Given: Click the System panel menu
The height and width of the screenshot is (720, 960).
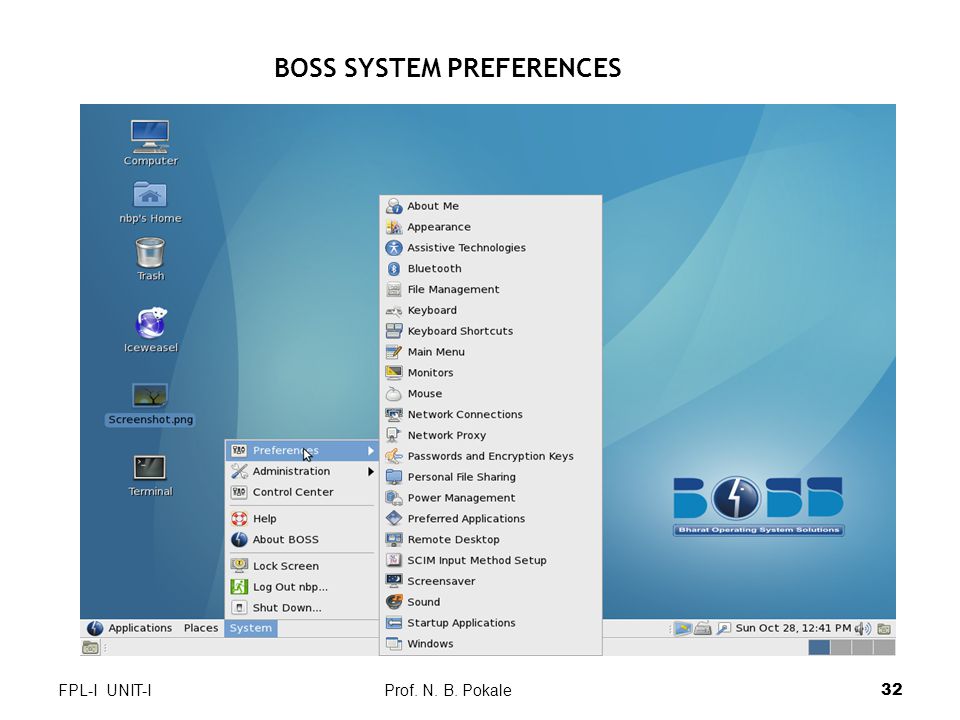Looking at the screenshot, I should point(250,628).
